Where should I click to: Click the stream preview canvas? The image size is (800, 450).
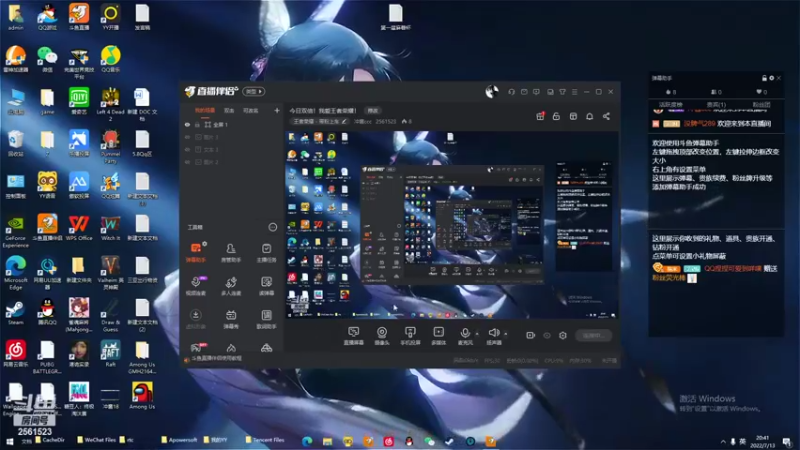[x=452, y=224]
